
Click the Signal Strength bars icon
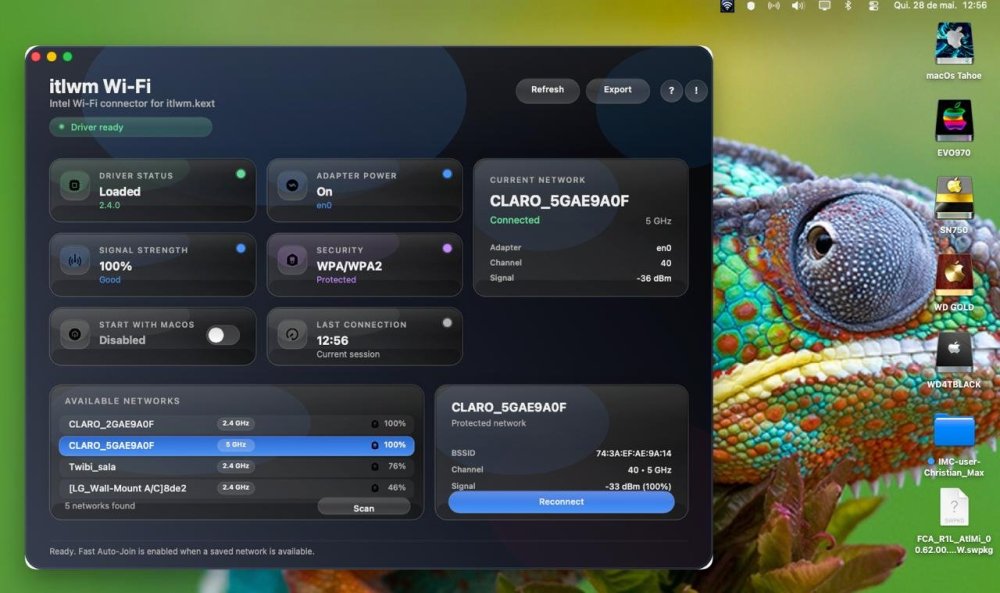[x=75, y=260]
